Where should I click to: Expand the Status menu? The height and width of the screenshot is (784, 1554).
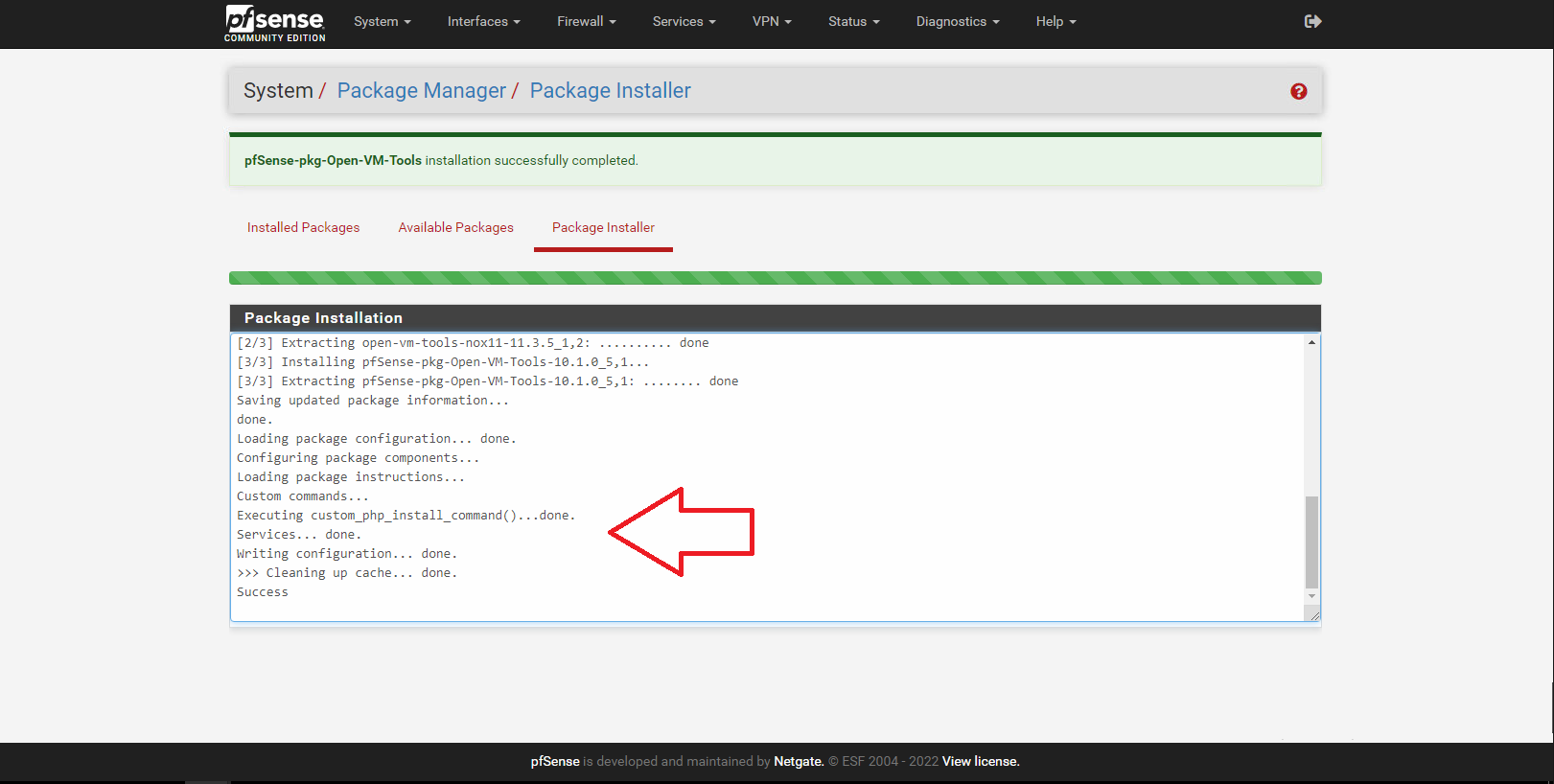(x=854, y=21)
